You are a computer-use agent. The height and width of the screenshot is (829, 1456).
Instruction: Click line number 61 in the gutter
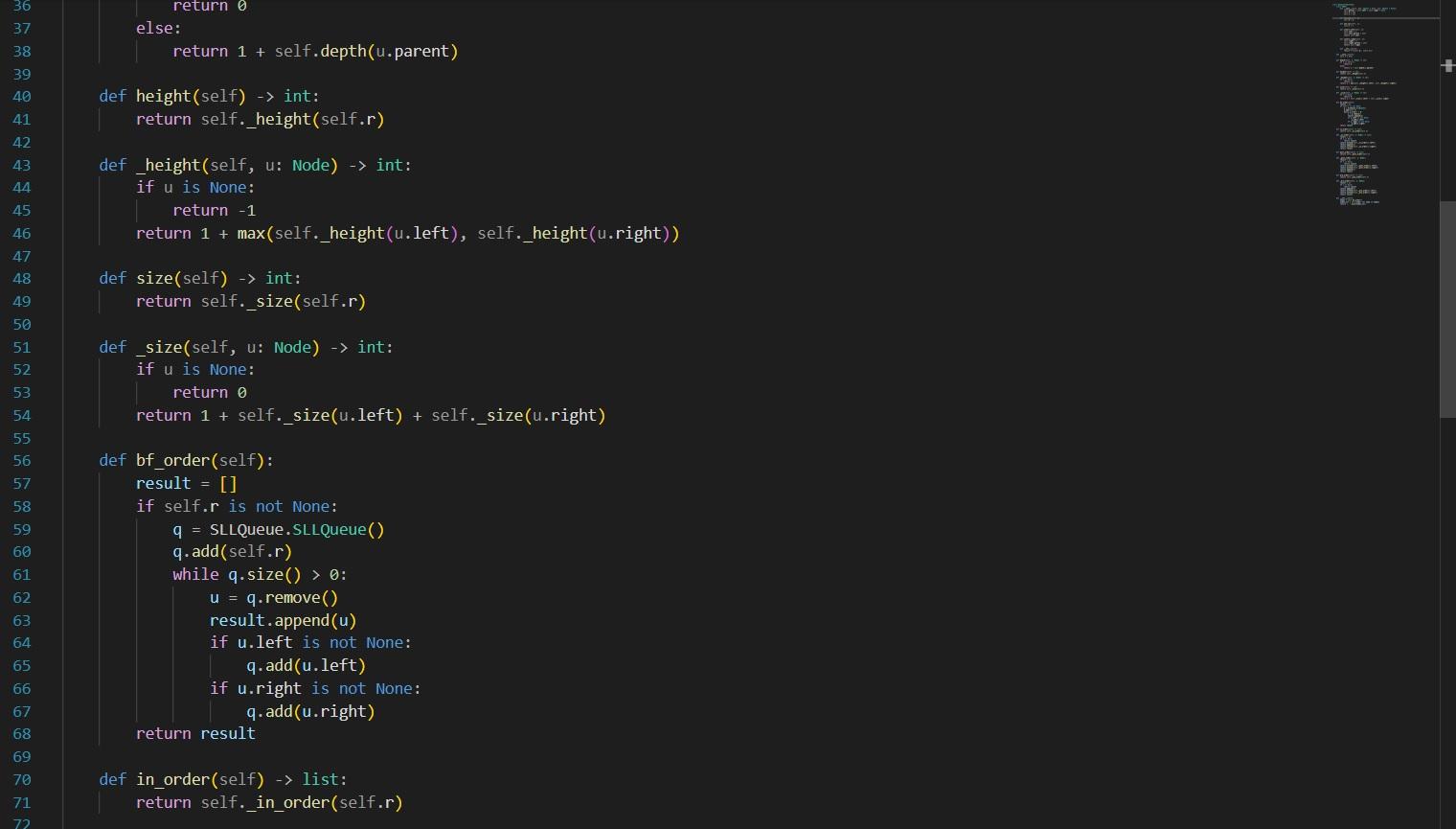22,575
